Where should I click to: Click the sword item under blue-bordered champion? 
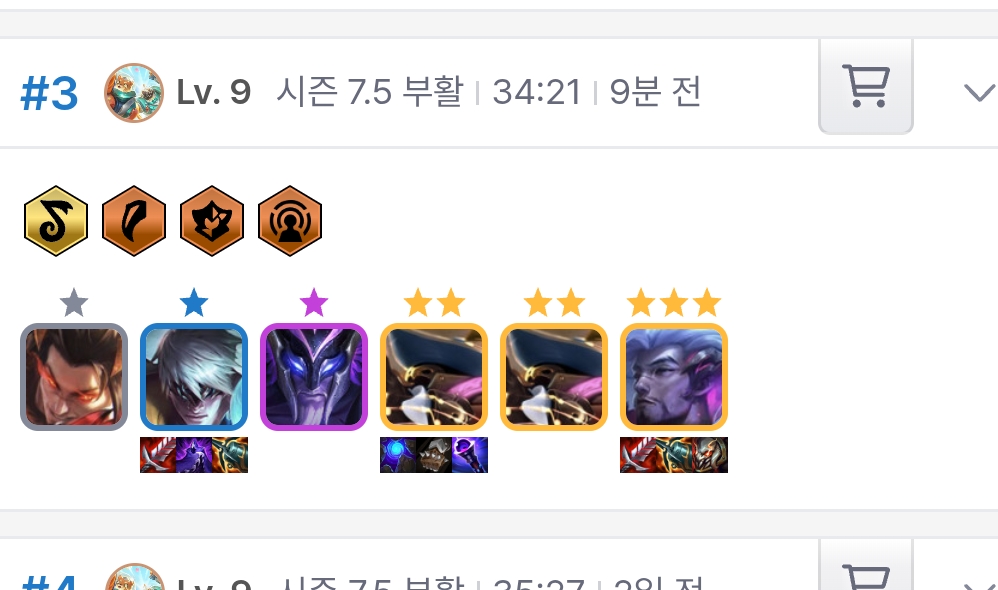158,455
